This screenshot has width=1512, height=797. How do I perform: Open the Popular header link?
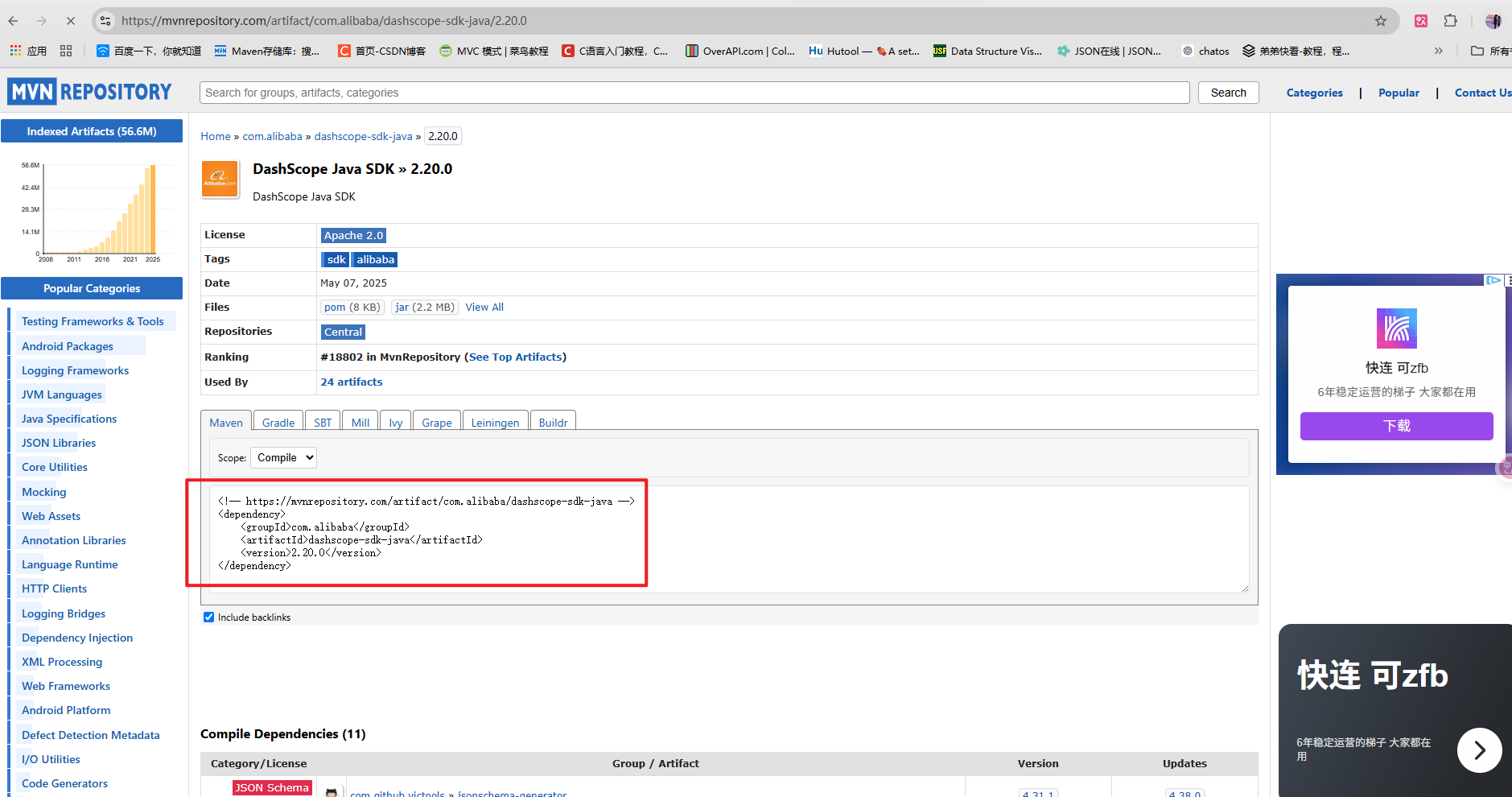coord(1399,93)
